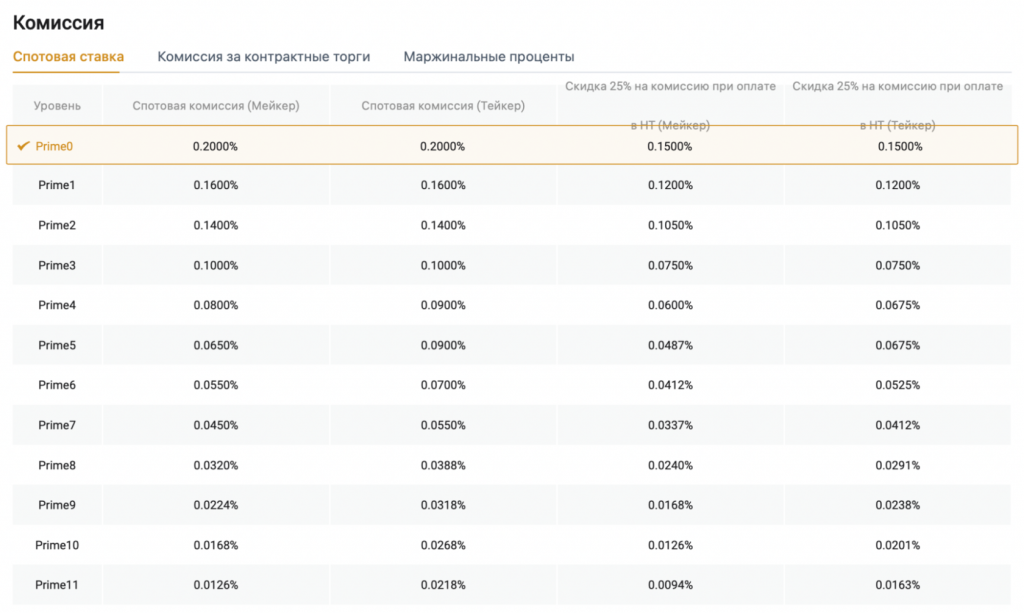Click the Prime2 level label
Screen dimensions: 1024x613
coord(57,225)
